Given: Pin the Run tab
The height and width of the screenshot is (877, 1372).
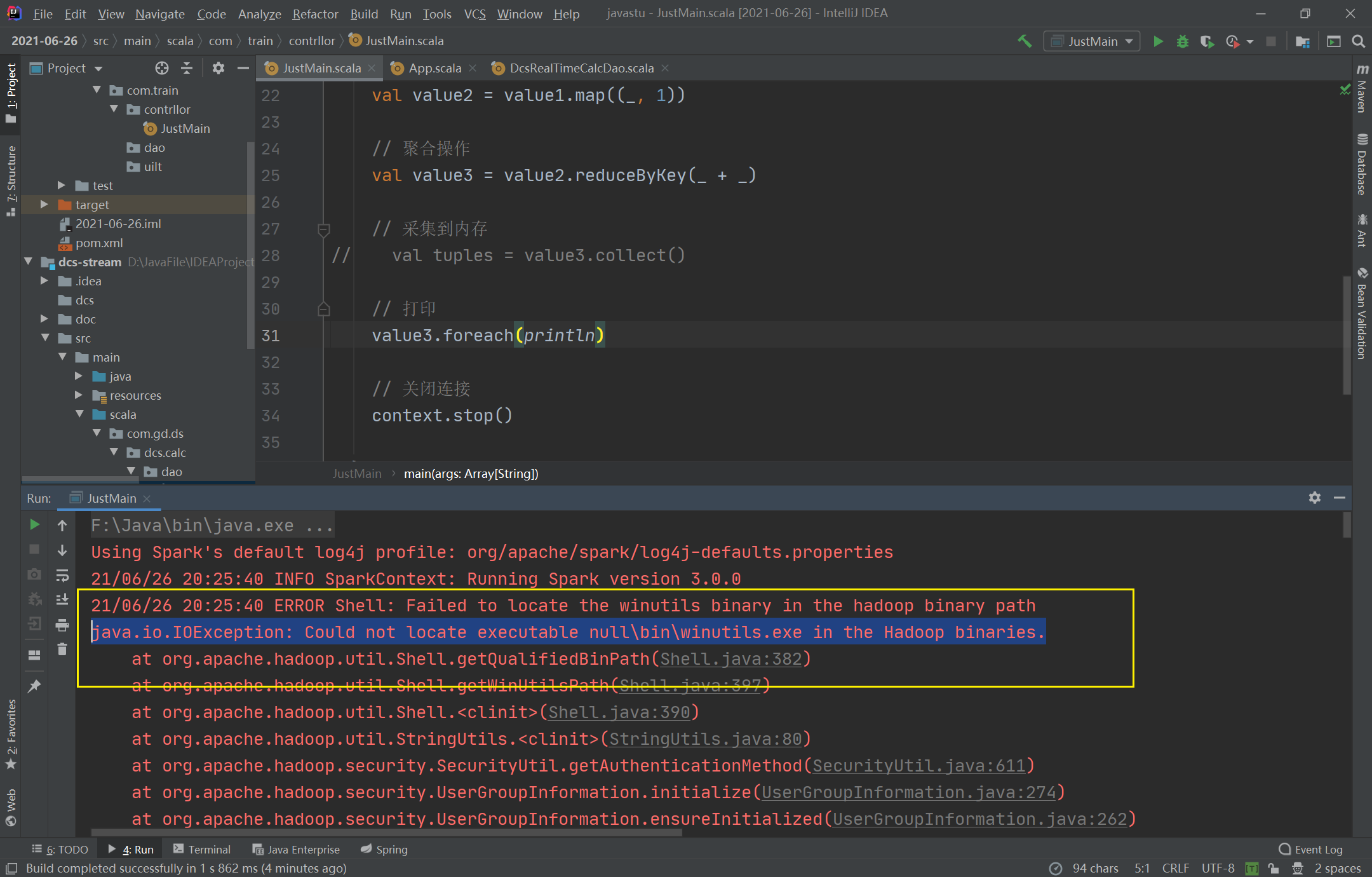Looking at the screenshot, I should pyautogui.click(x=34, y=686).
